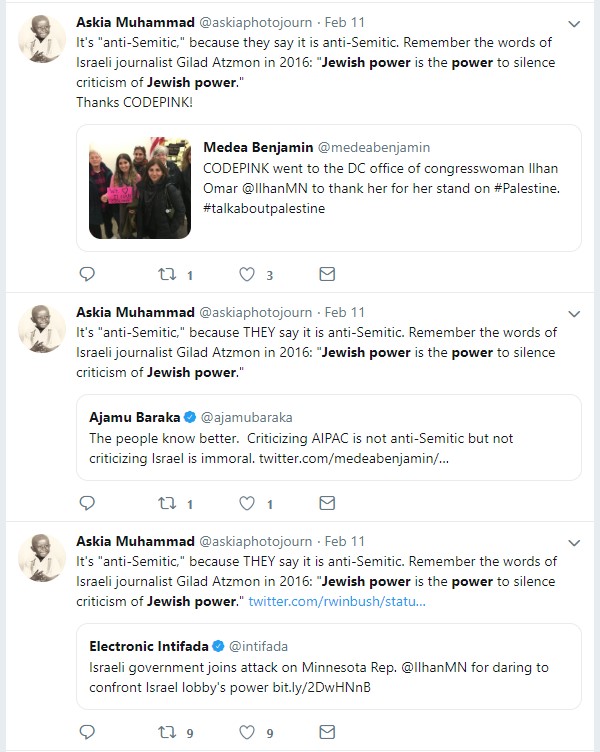Viewport: 600px width, 752px height.
Task: Reply to the Ajamu Baraka quote tweet
Action: (x=87, y=503)
